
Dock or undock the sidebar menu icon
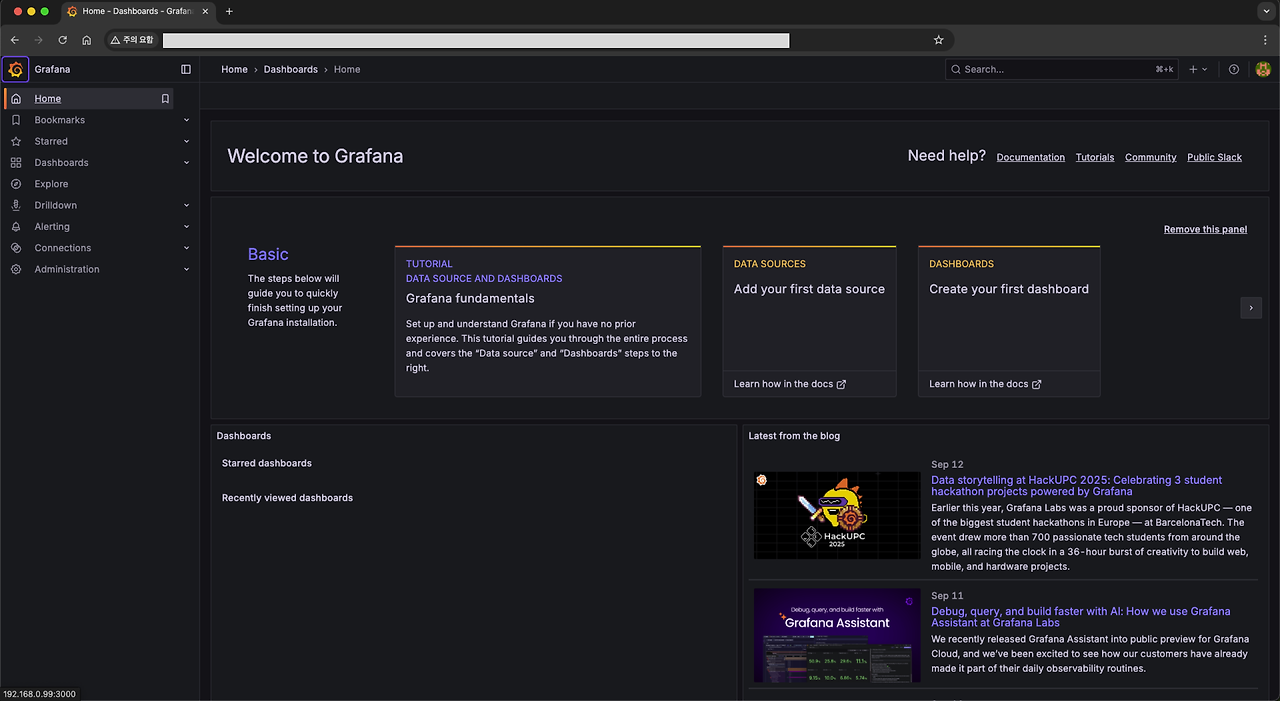[x=186, y=69]
